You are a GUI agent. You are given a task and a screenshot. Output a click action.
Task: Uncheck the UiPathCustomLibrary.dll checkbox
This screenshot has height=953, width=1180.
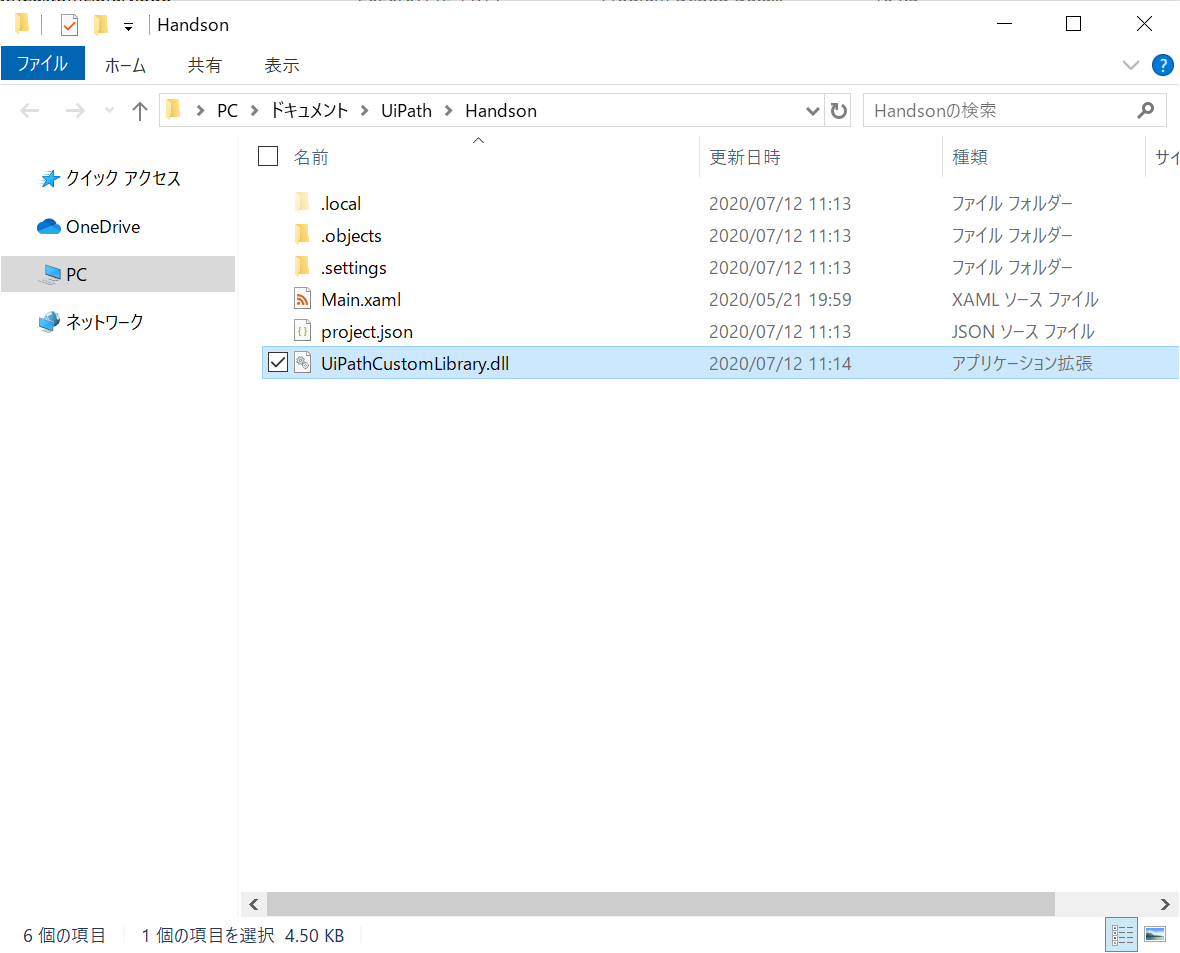point(278,363)
